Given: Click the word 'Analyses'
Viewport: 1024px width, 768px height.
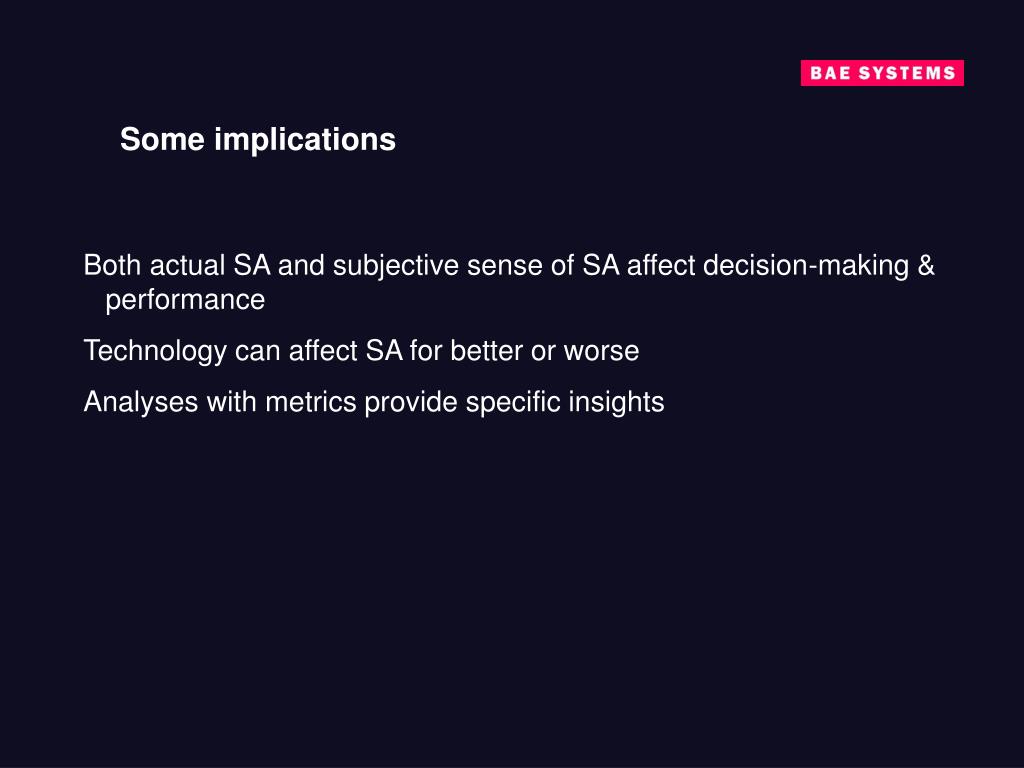Looking at the screenshot, I should tap(141, 402).
